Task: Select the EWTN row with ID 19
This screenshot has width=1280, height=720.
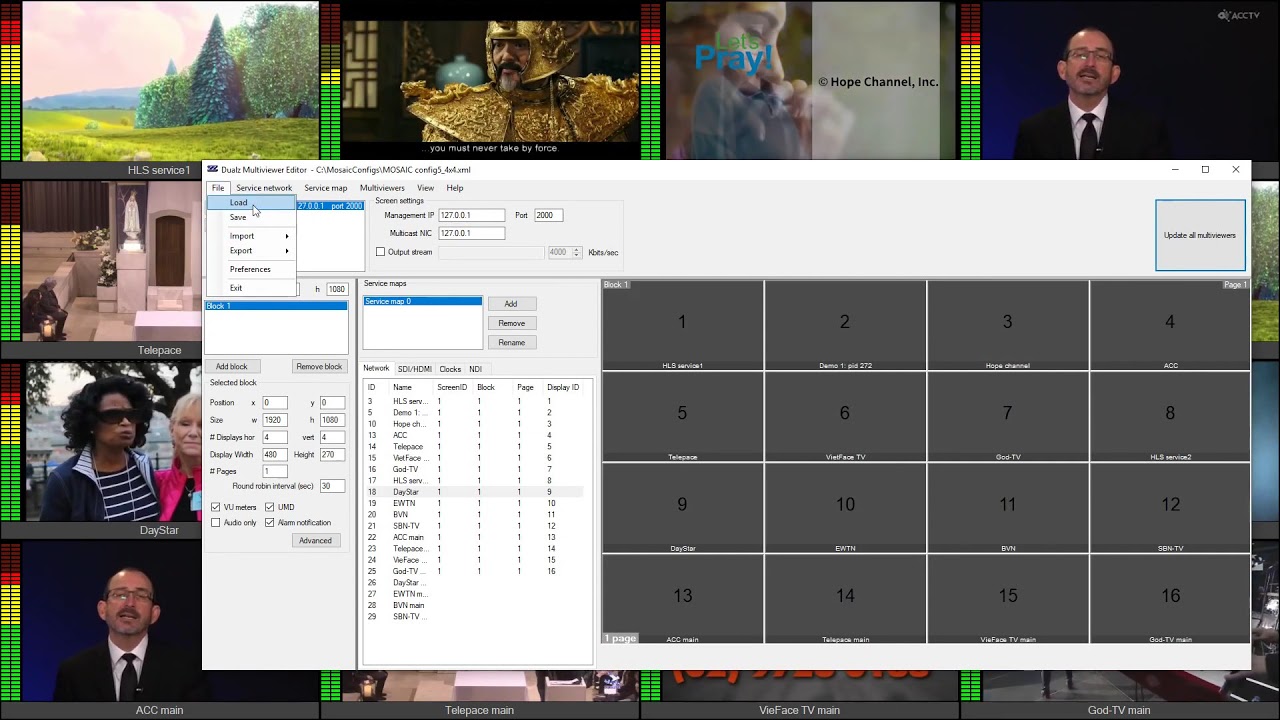Action: (x=473, y=504)
